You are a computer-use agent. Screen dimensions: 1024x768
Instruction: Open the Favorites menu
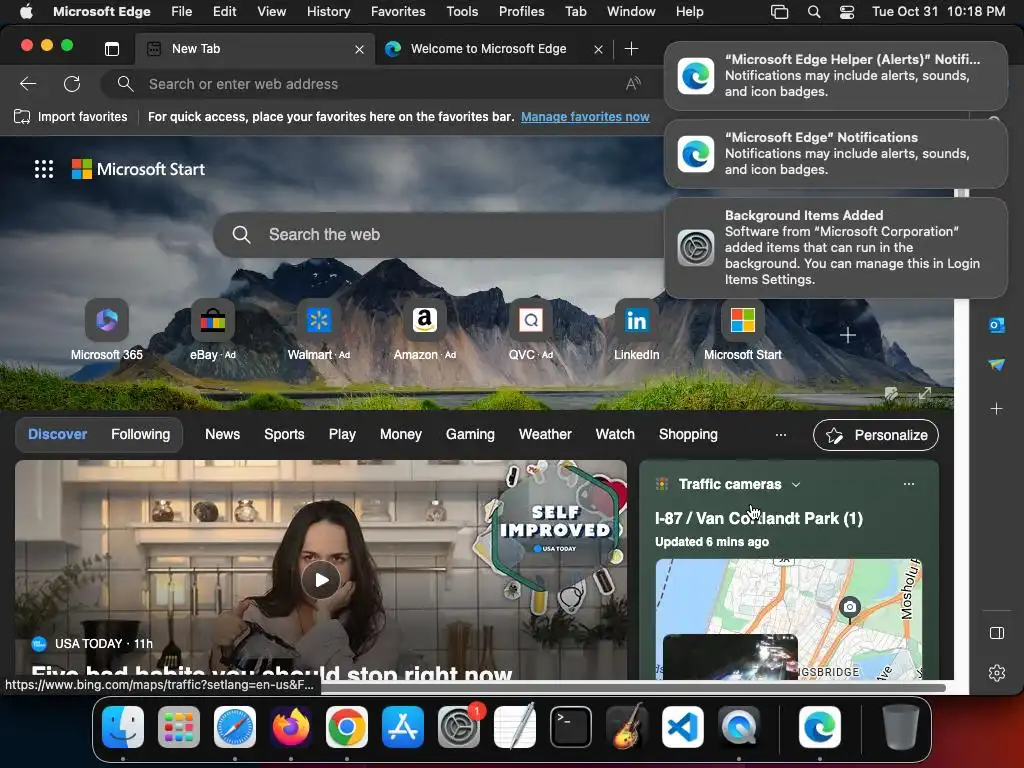coord(398,12)
